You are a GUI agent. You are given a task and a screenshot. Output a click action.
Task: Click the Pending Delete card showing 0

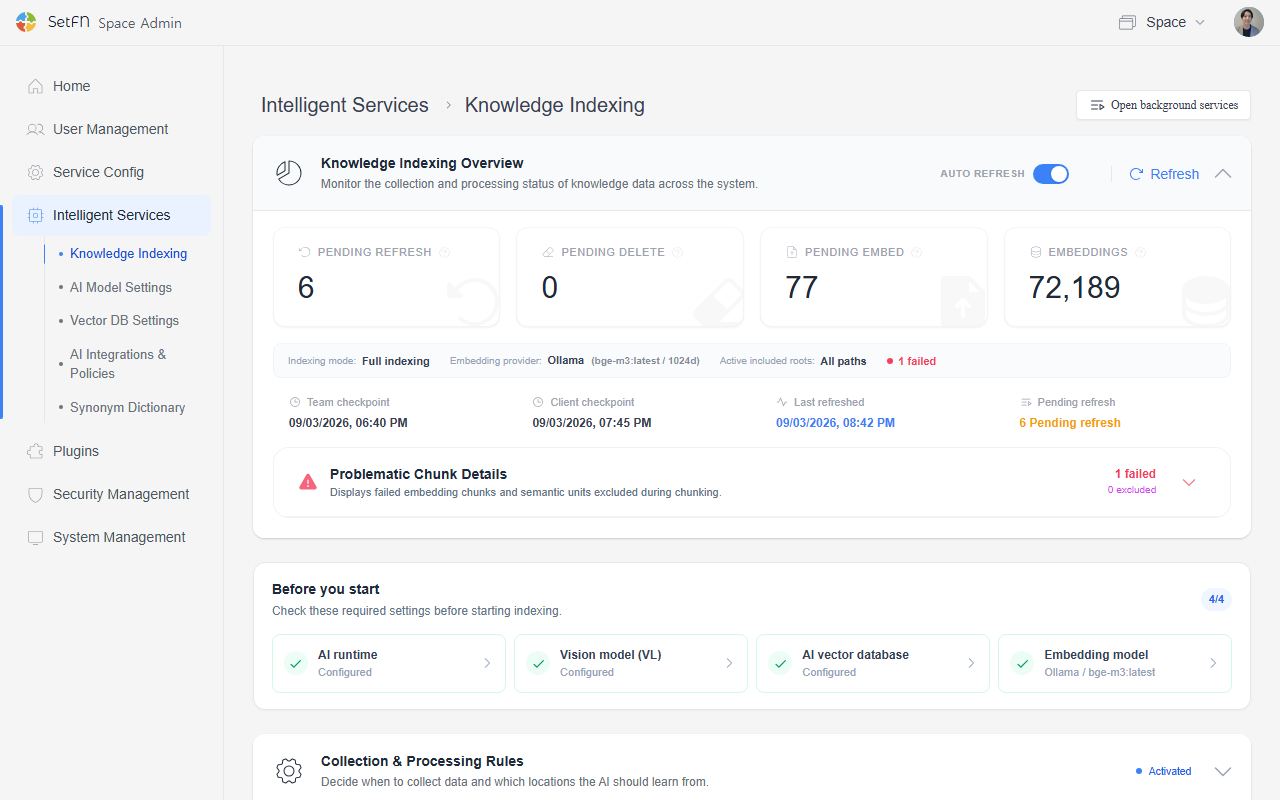pyautogui.click(x=630, y=277)
